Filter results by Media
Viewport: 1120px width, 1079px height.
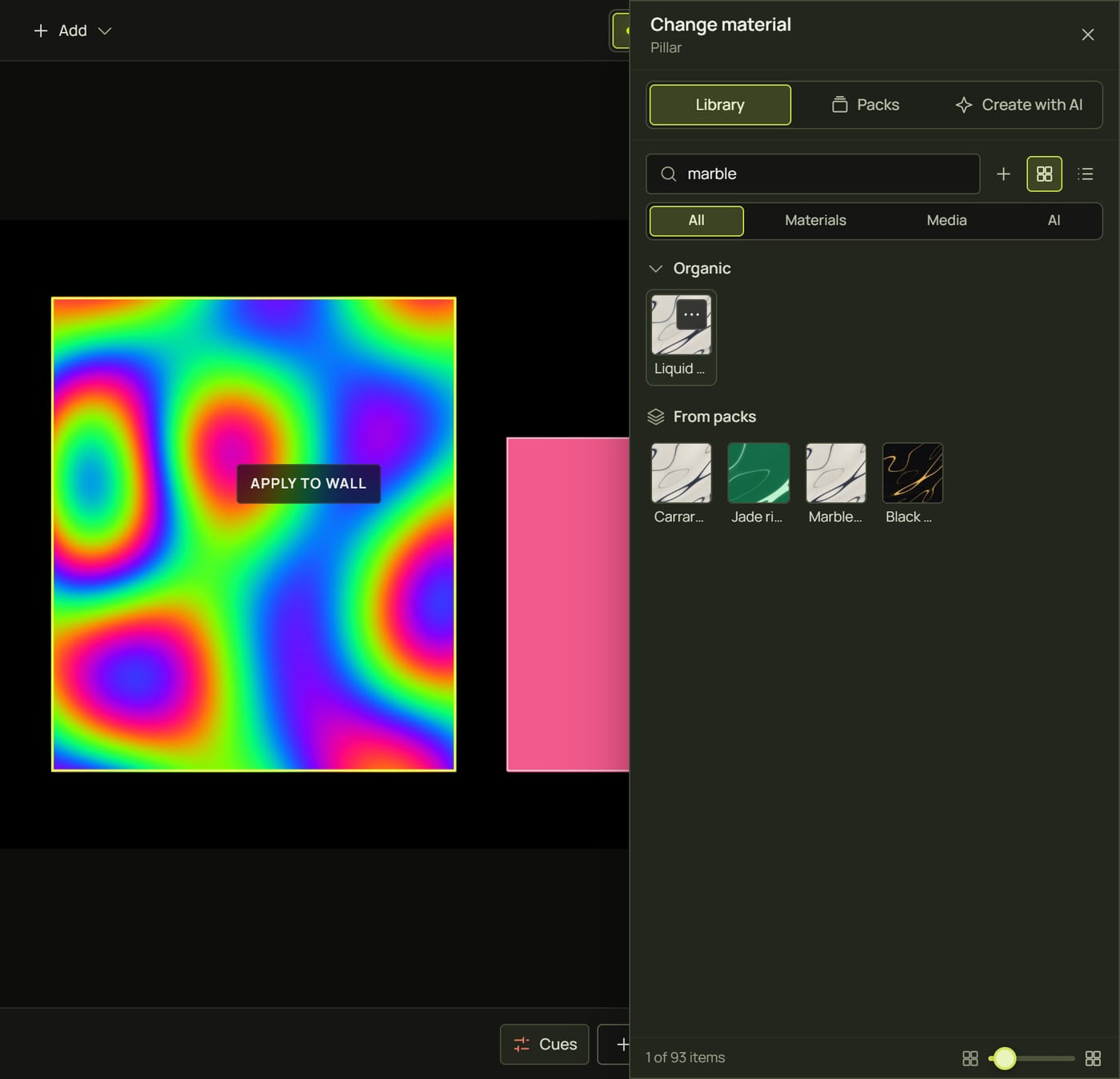[946, 221]
